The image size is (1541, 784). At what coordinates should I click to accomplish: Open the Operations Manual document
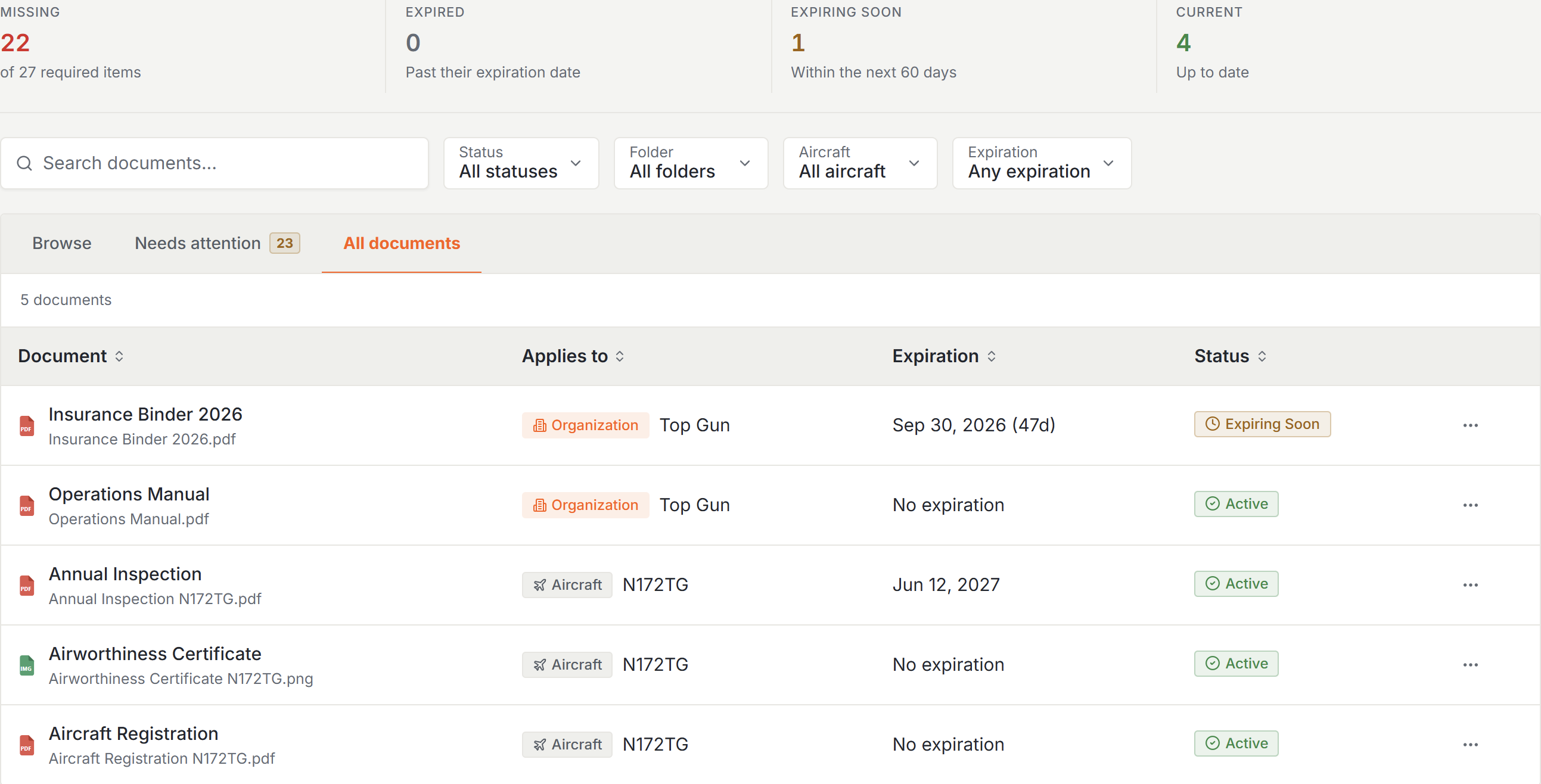pyautogui.click(x=129, y=494)
